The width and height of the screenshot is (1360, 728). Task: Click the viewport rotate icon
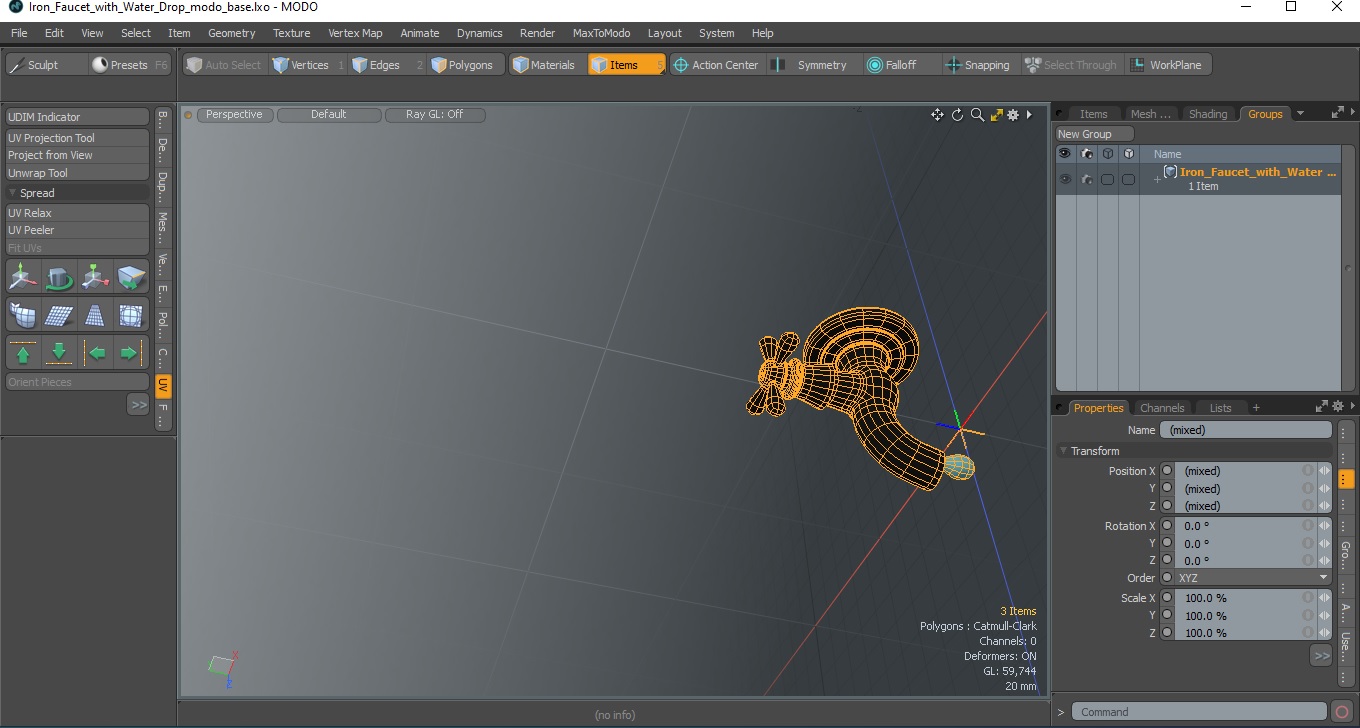957,115
